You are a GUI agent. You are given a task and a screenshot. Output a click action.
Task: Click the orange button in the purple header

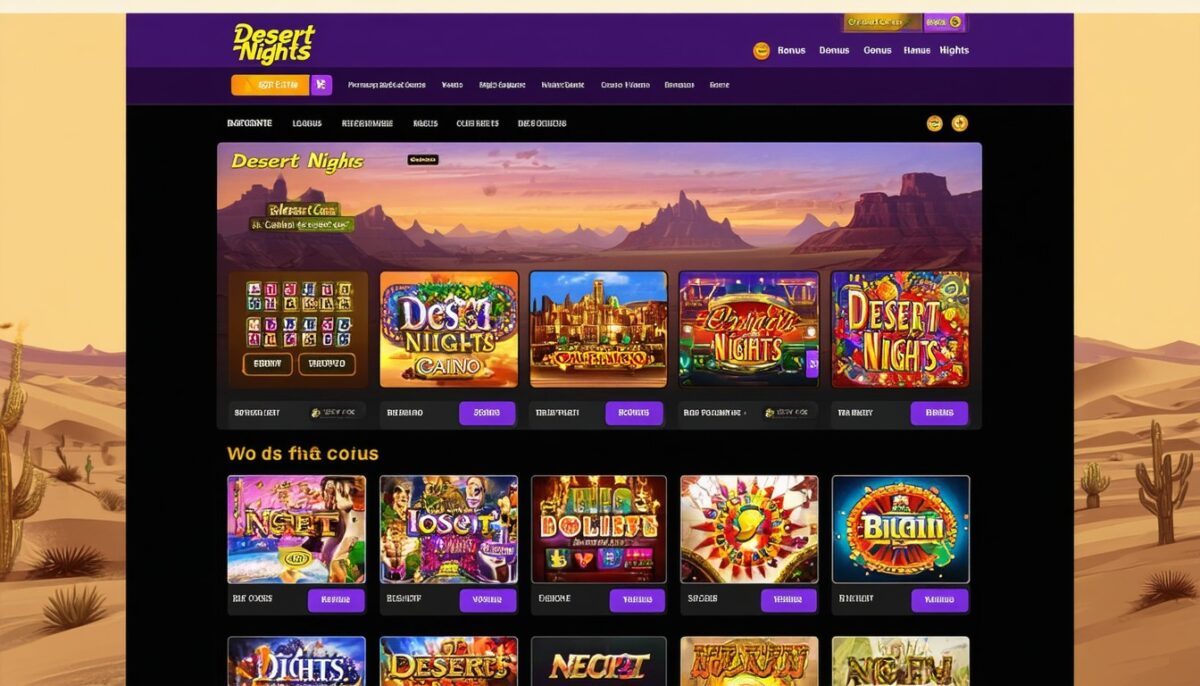(270, 85)
